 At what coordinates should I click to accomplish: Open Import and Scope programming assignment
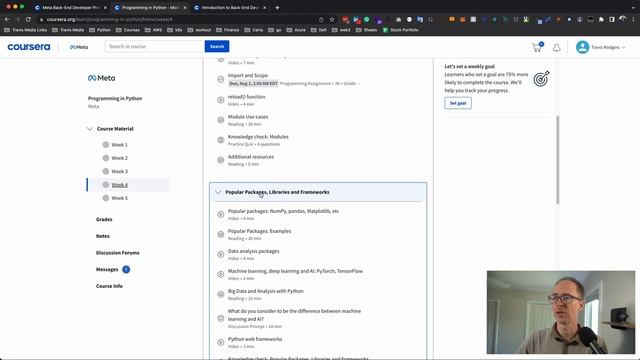[x=248, y=76]
